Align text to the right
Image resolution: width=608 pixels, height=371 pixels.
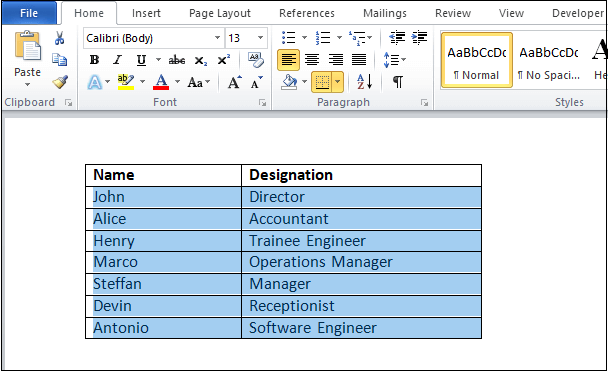pyautogui.click(x=336, y=60)
